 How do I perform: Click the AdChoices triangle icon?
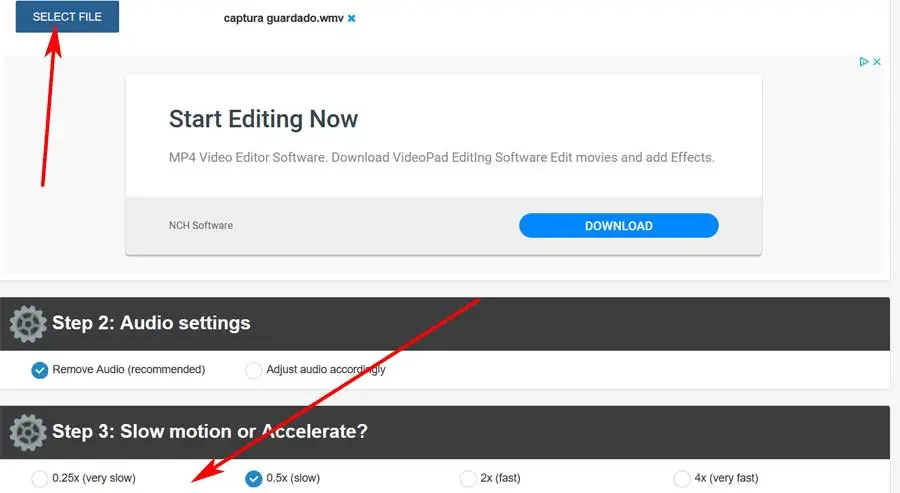[x=864, y=62]
